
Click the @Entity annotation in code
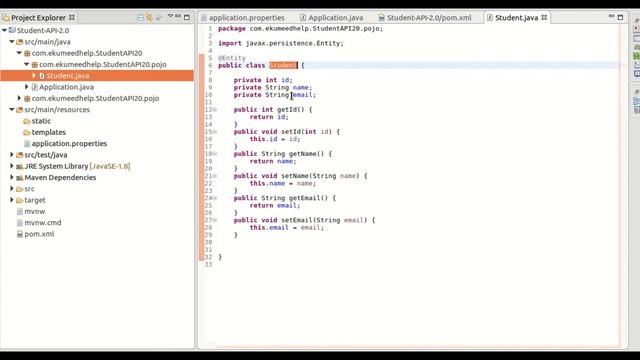pos(232,58)
